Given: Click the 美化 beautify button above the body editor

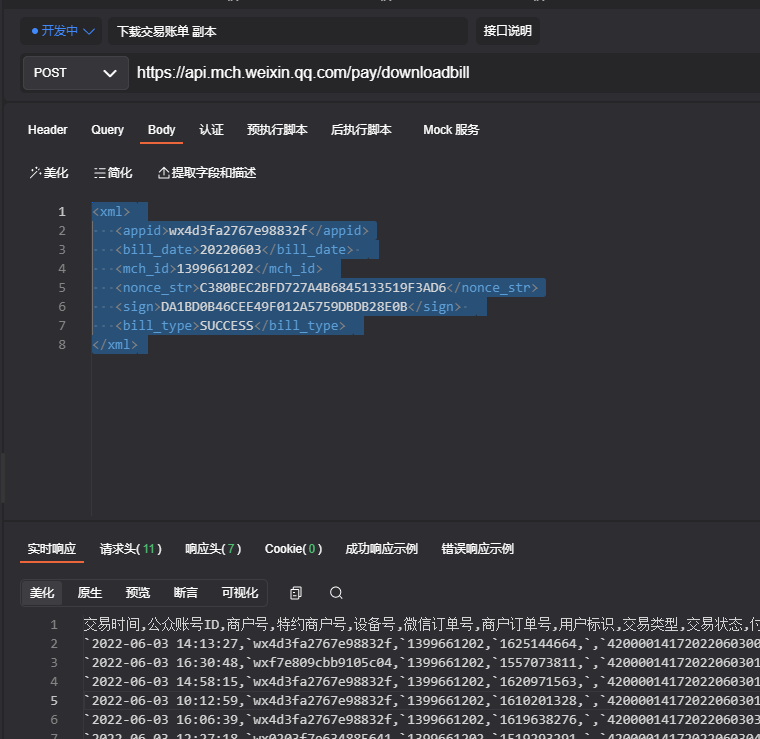Looking at the screenshot, I should tap(49, 173).
